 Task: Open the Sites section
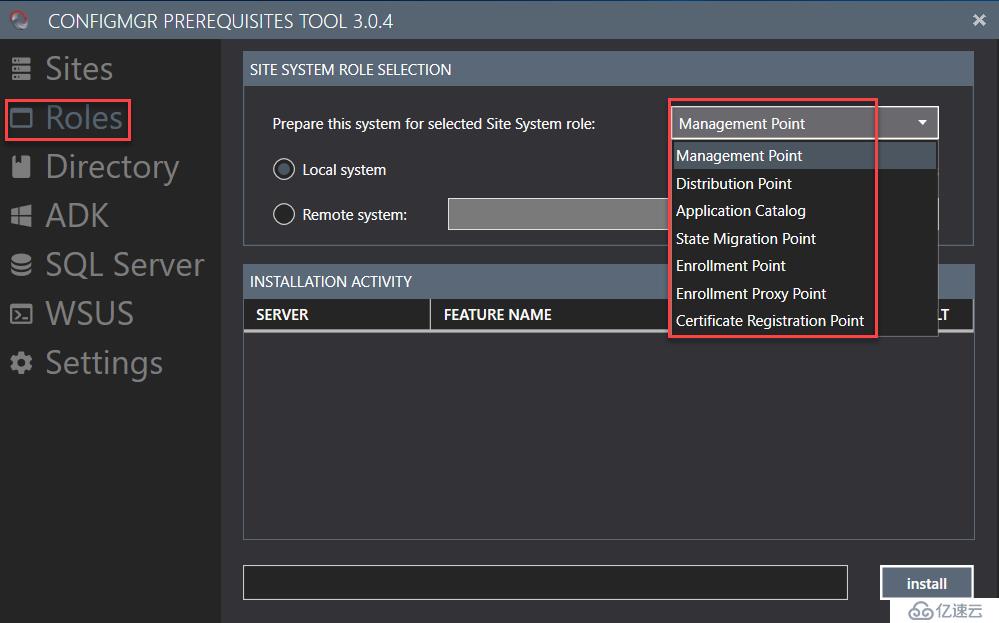pos(79,69)
